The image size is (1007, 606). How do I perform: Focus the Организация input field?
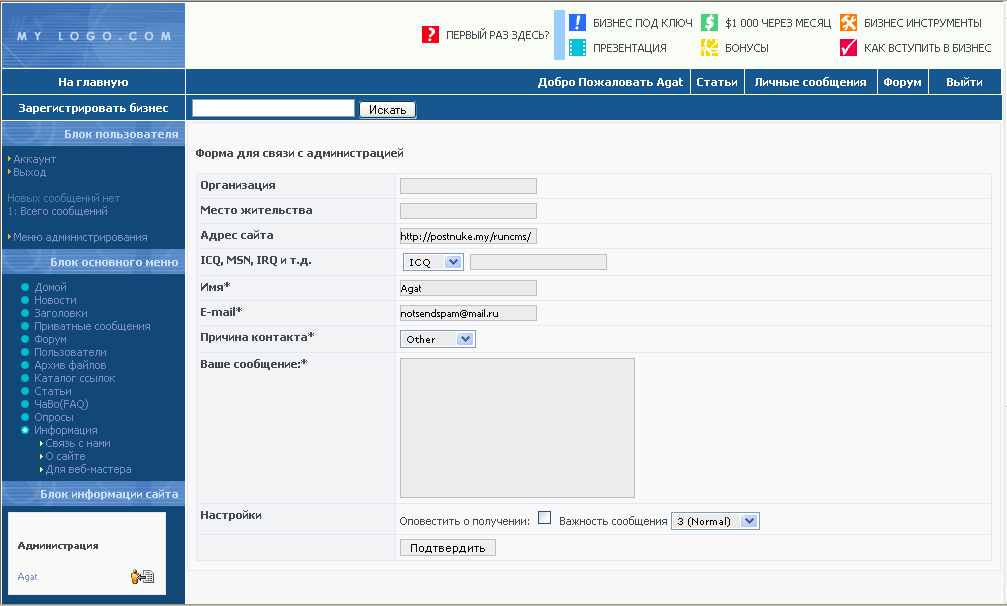(468, 186)
